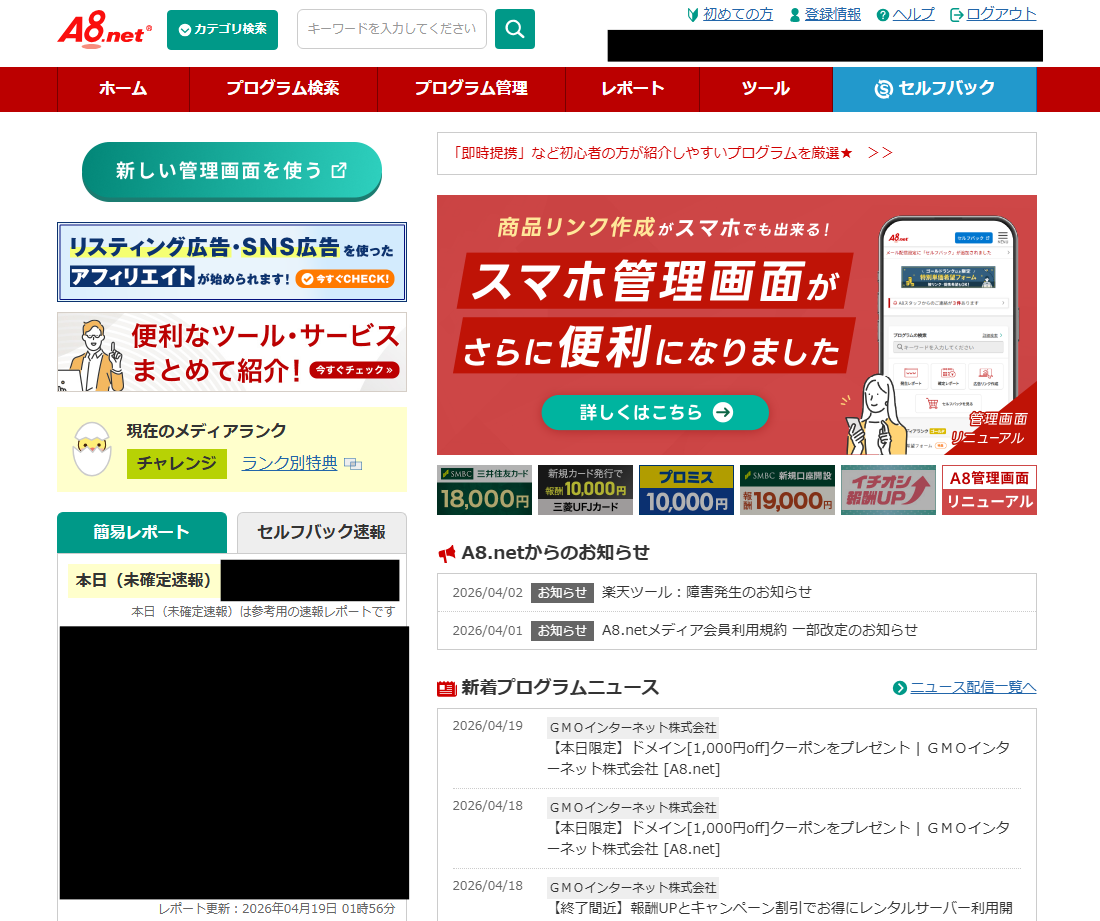This screenshot has width=1100, height=921.
Task: Open the セルフバック menu tab
Action: coord(934,89)
